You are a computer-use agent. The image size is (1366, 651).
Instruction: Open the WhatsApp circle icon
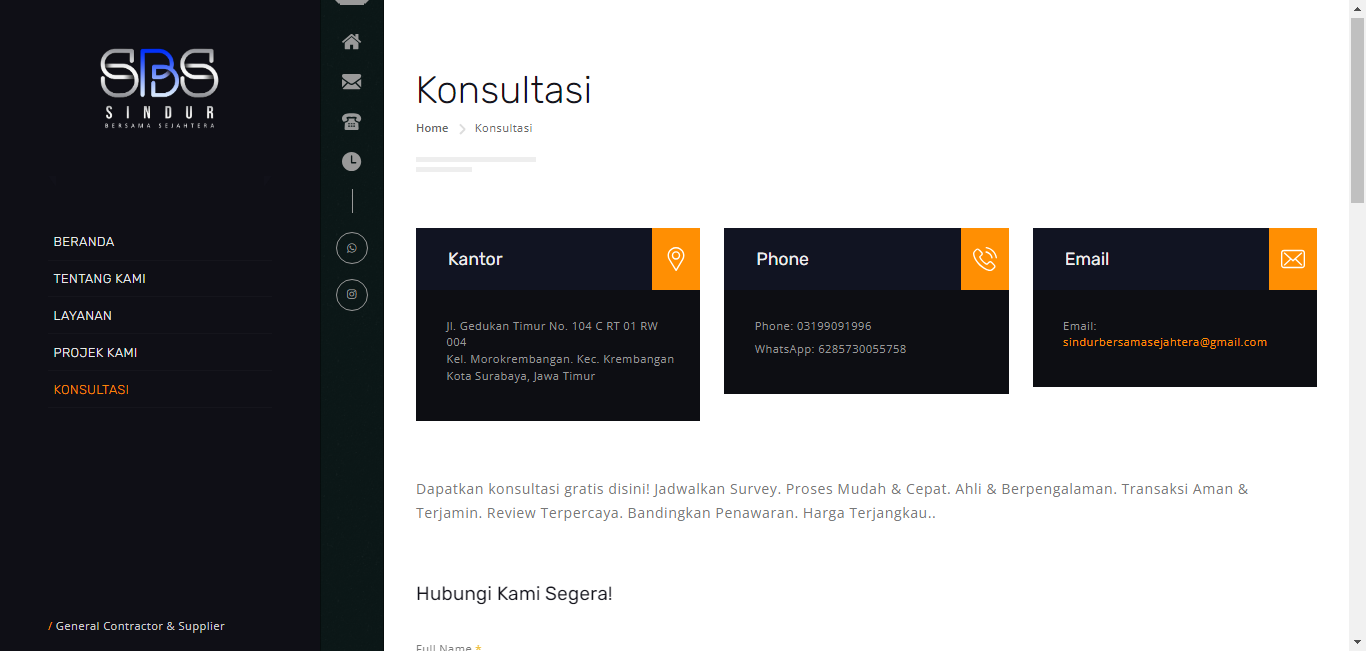pyautogui.click(x=352, y=248)
